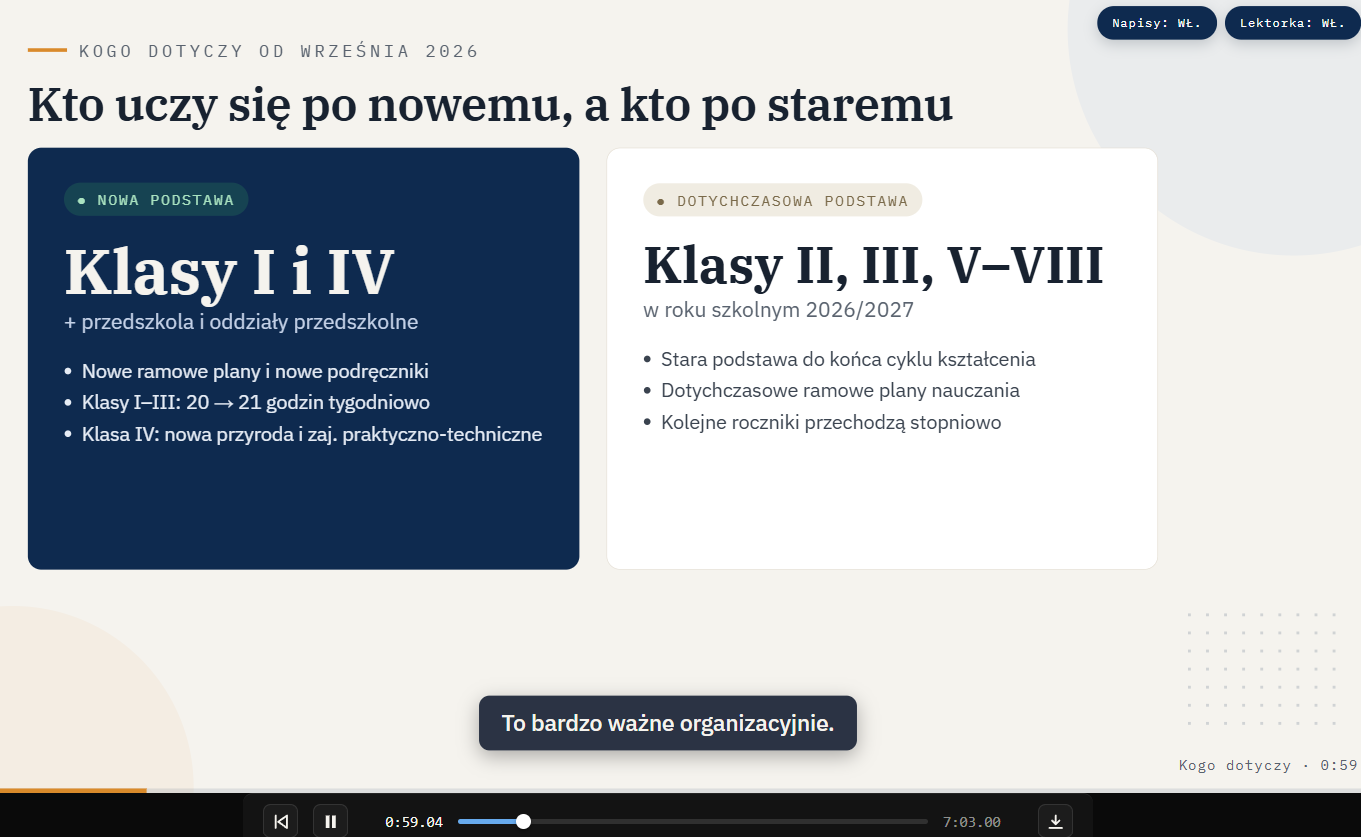Click the heading Klasy II, III, V–VIII
The height and width of the screenshot is (837, 1361).
tap(873, 265)
